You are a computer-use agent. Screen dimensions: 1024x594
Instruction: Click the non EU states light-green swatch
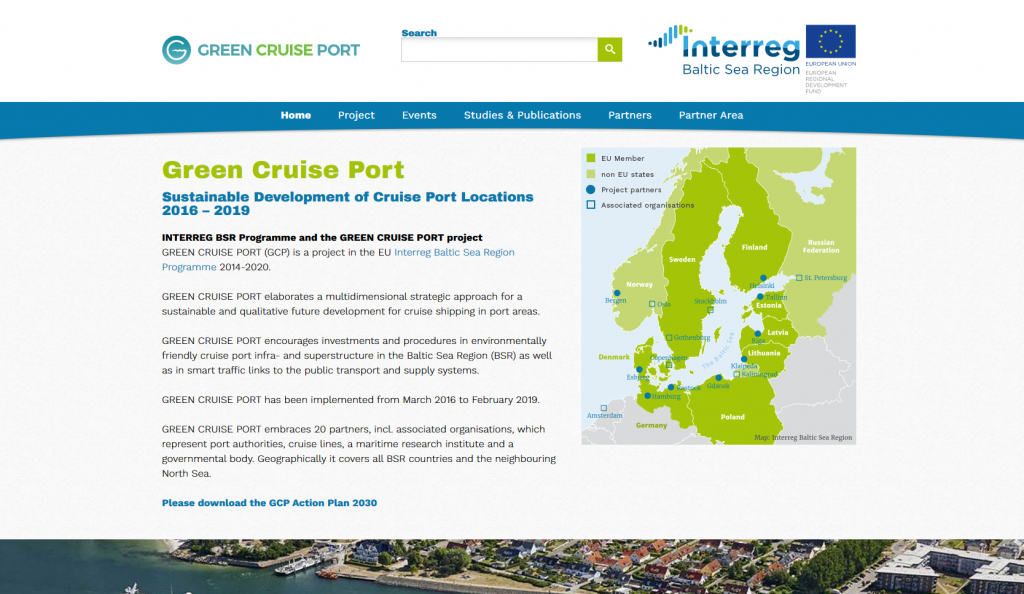pos(590,174)
